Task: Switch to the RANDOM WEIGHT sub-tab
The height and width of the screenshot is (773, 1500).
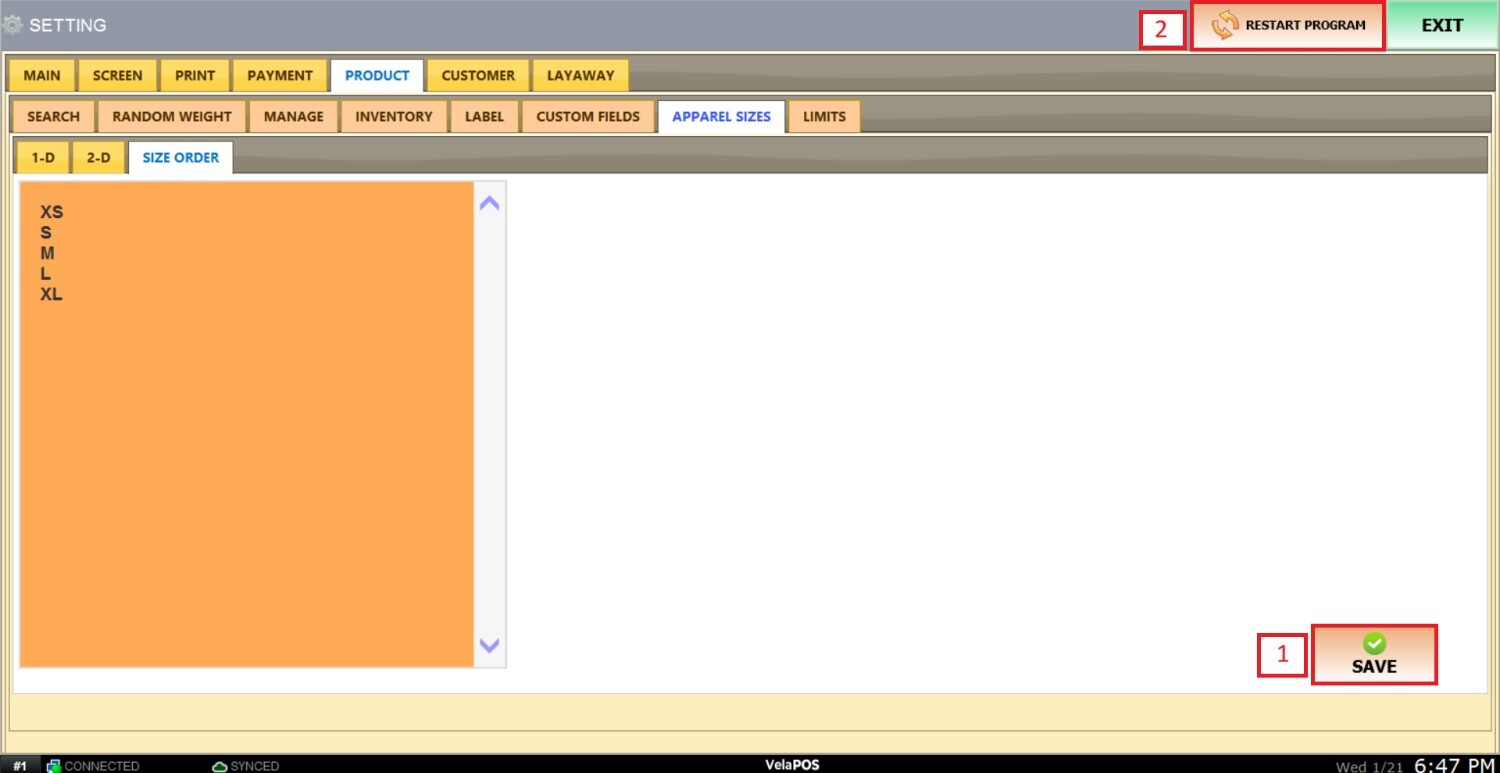Action: [x=172, y=117]
